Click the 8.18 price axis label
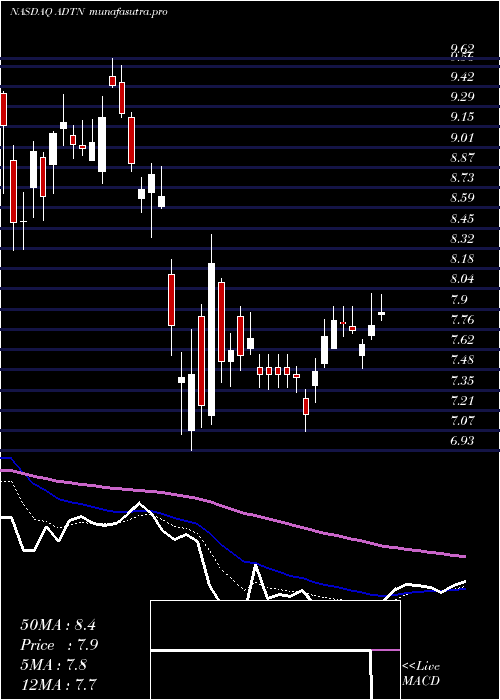500x700 pixels. 462,258
